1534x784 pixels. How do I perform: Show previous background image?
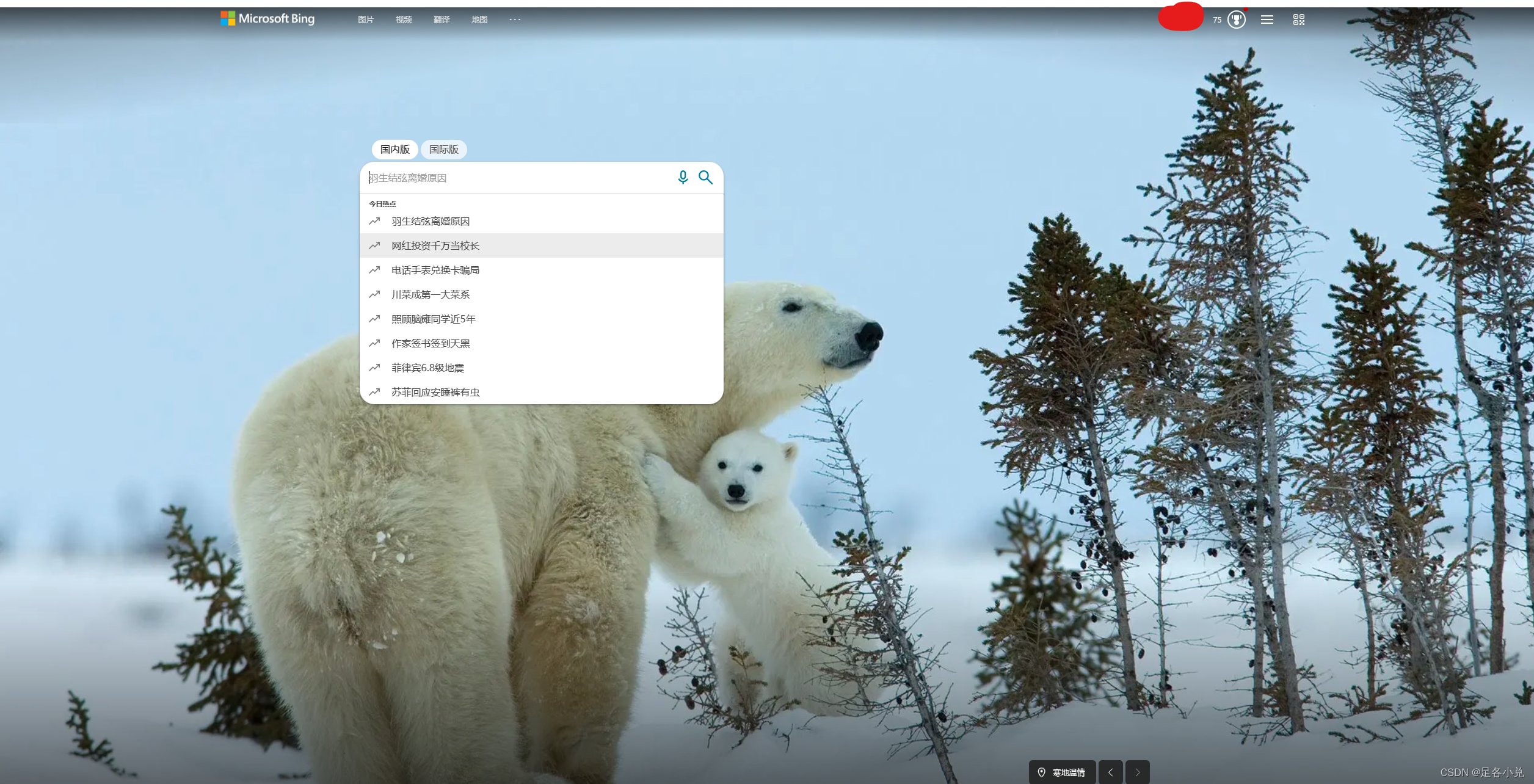coord(1110,772)
